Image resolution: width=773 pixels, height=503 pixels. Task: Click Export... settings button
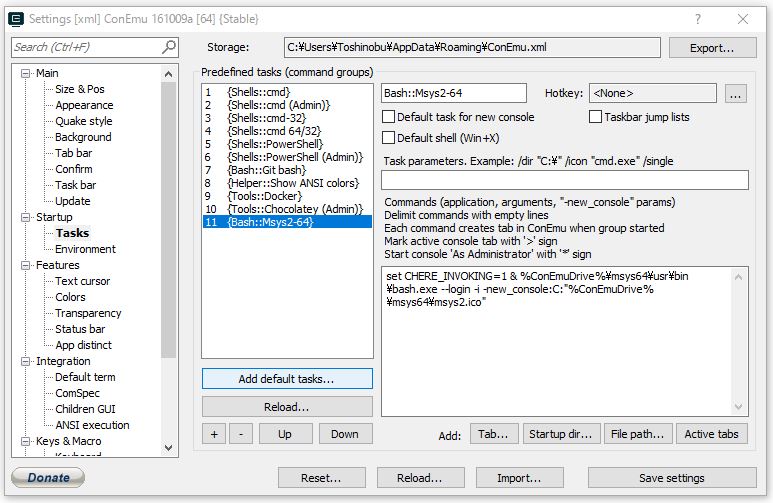[x=712, y=48]
